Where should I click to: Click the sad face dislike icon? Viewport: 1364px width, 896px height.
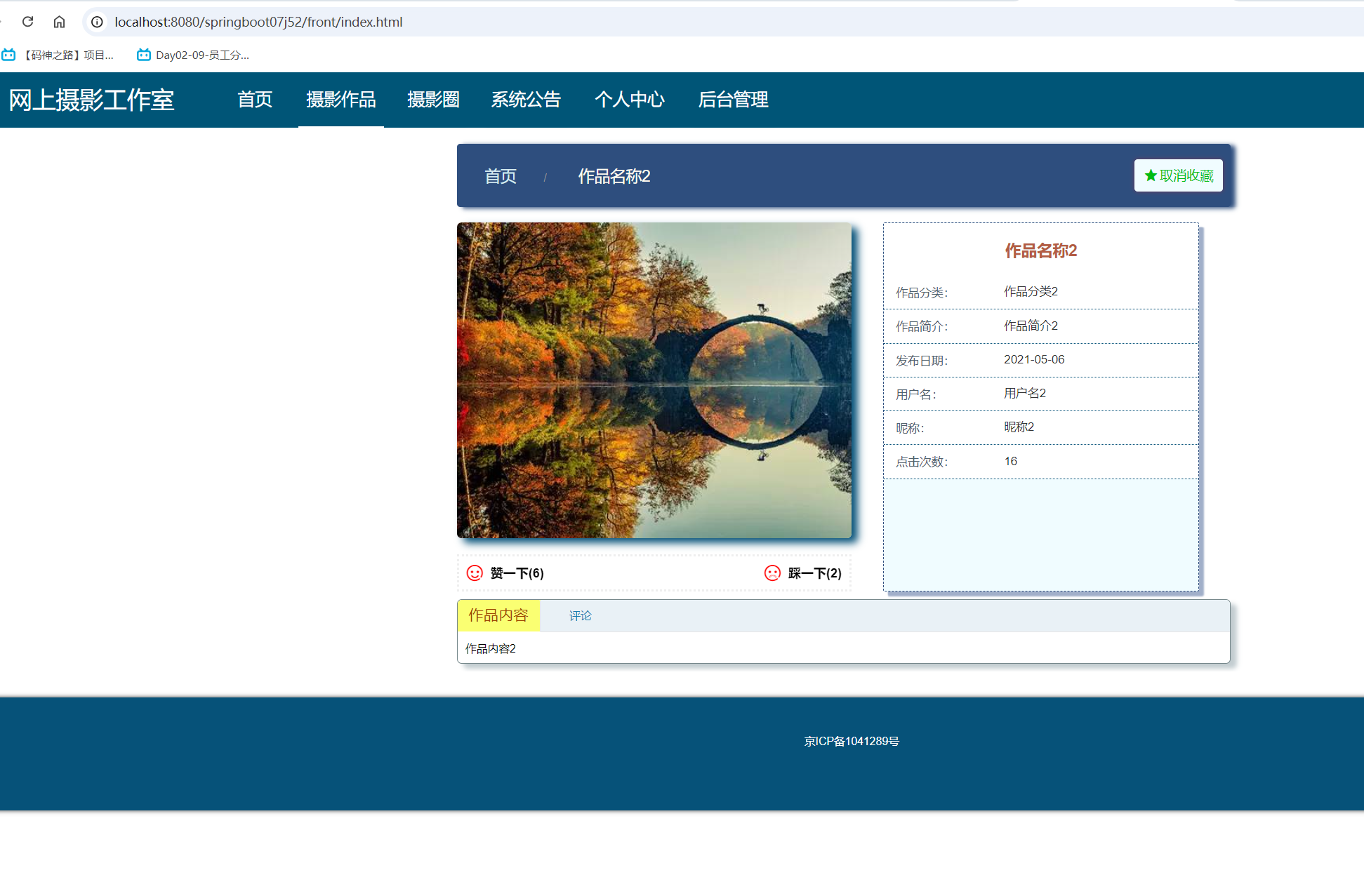pos(772,573)
